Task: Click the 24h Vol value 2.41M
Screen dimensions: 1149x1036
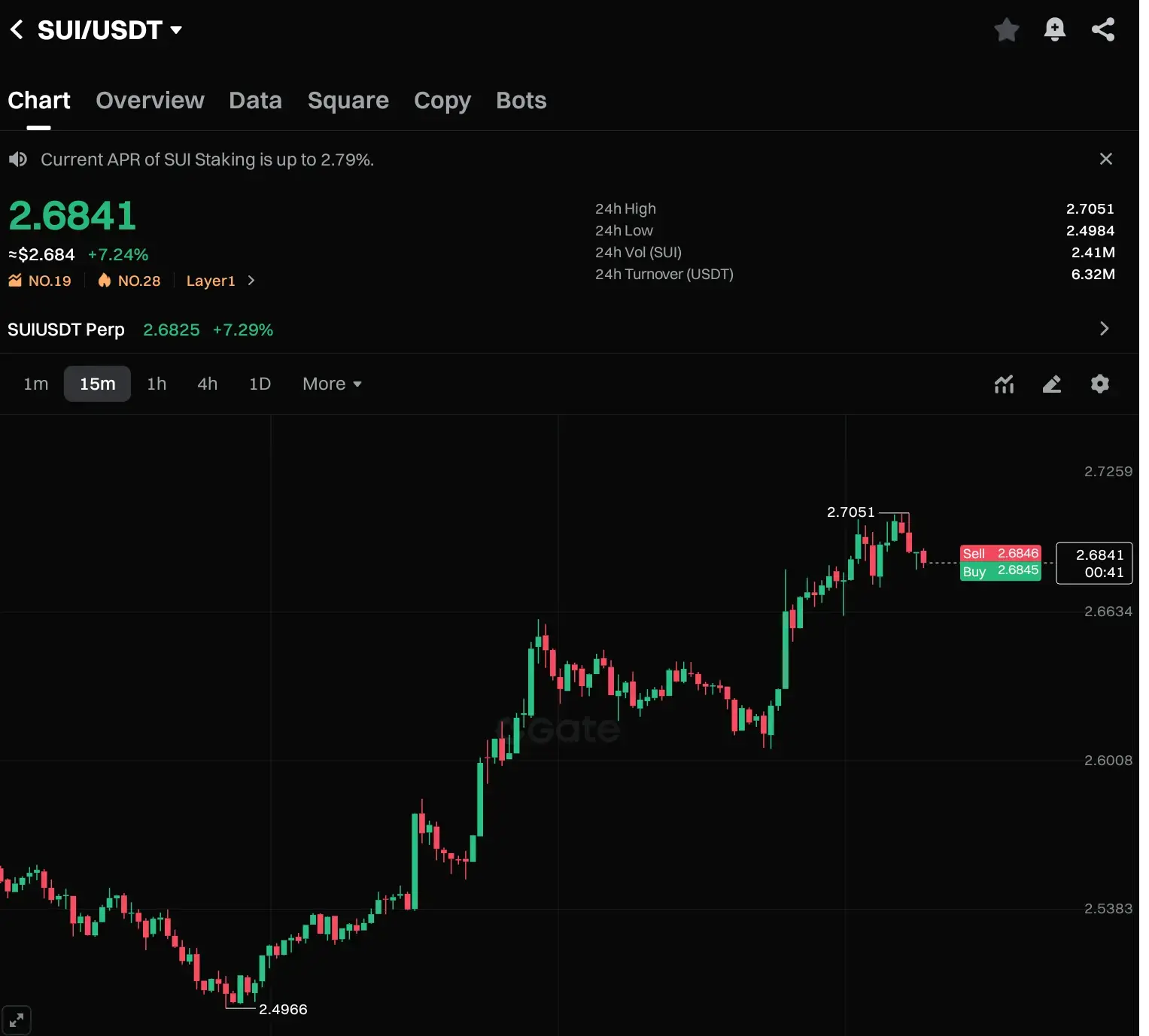Action: pos(1093,252)
